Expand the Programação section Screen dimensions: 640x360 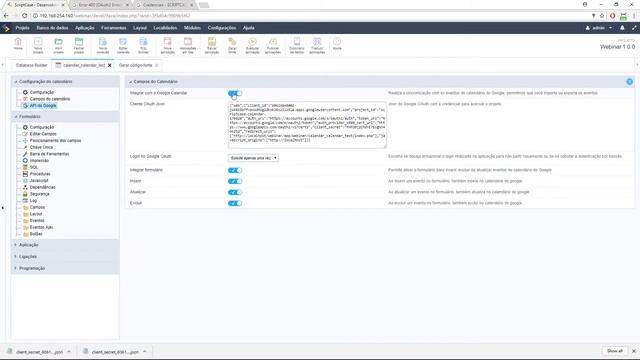pos(65,268)
